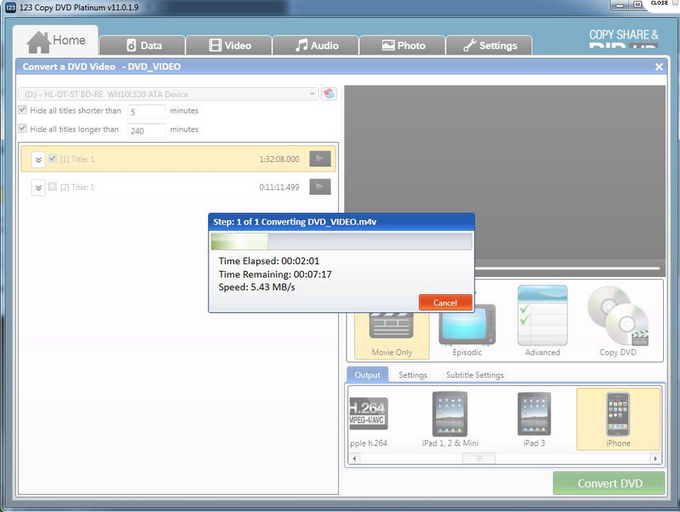This screenshot has height=512, width=680.
Task: Click the 0:11:11.499 duration text
Action: coord(279,187)
